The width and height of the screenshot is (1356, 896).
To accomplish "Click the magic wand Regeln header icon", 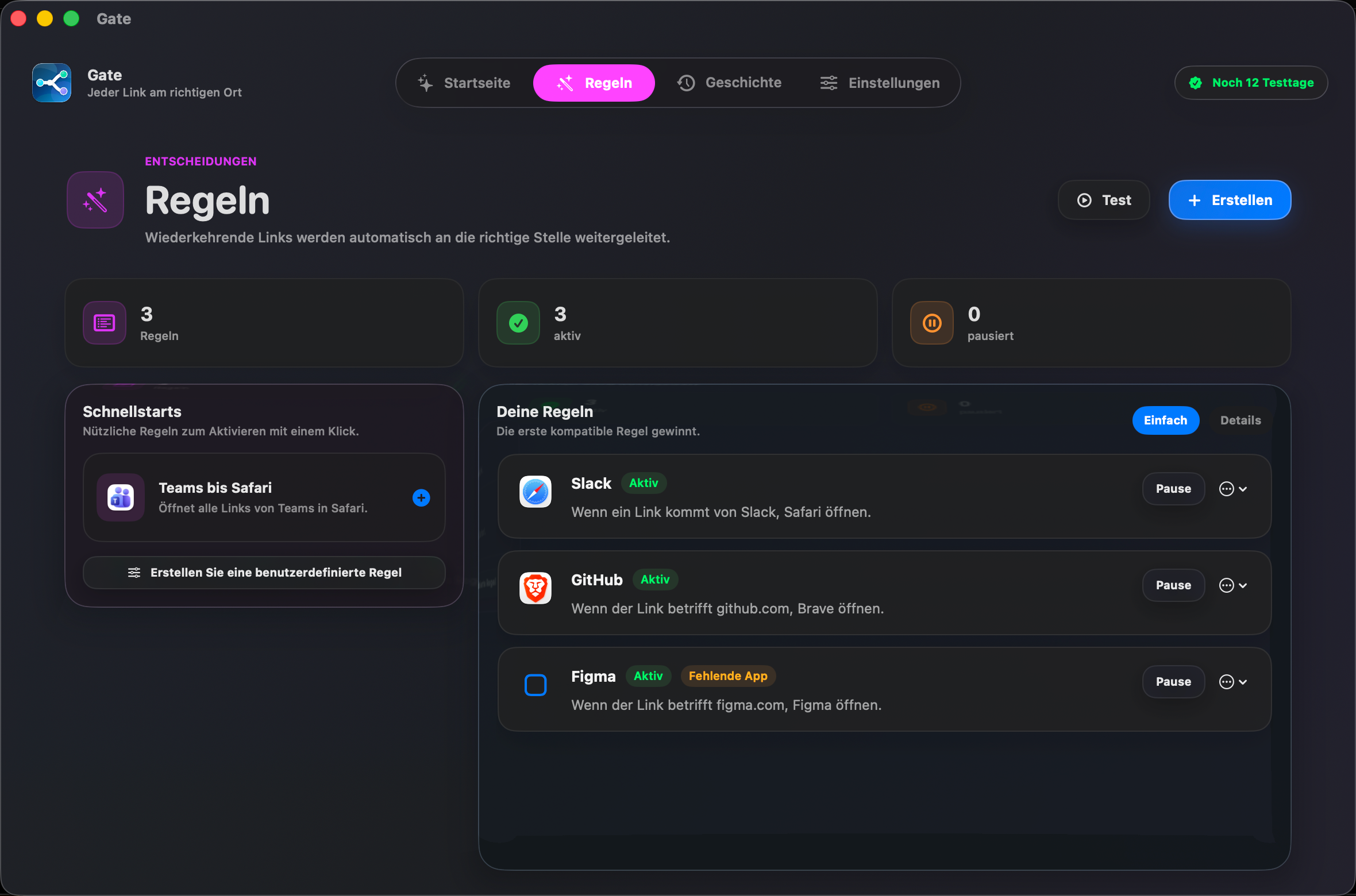I will [95, 200].
